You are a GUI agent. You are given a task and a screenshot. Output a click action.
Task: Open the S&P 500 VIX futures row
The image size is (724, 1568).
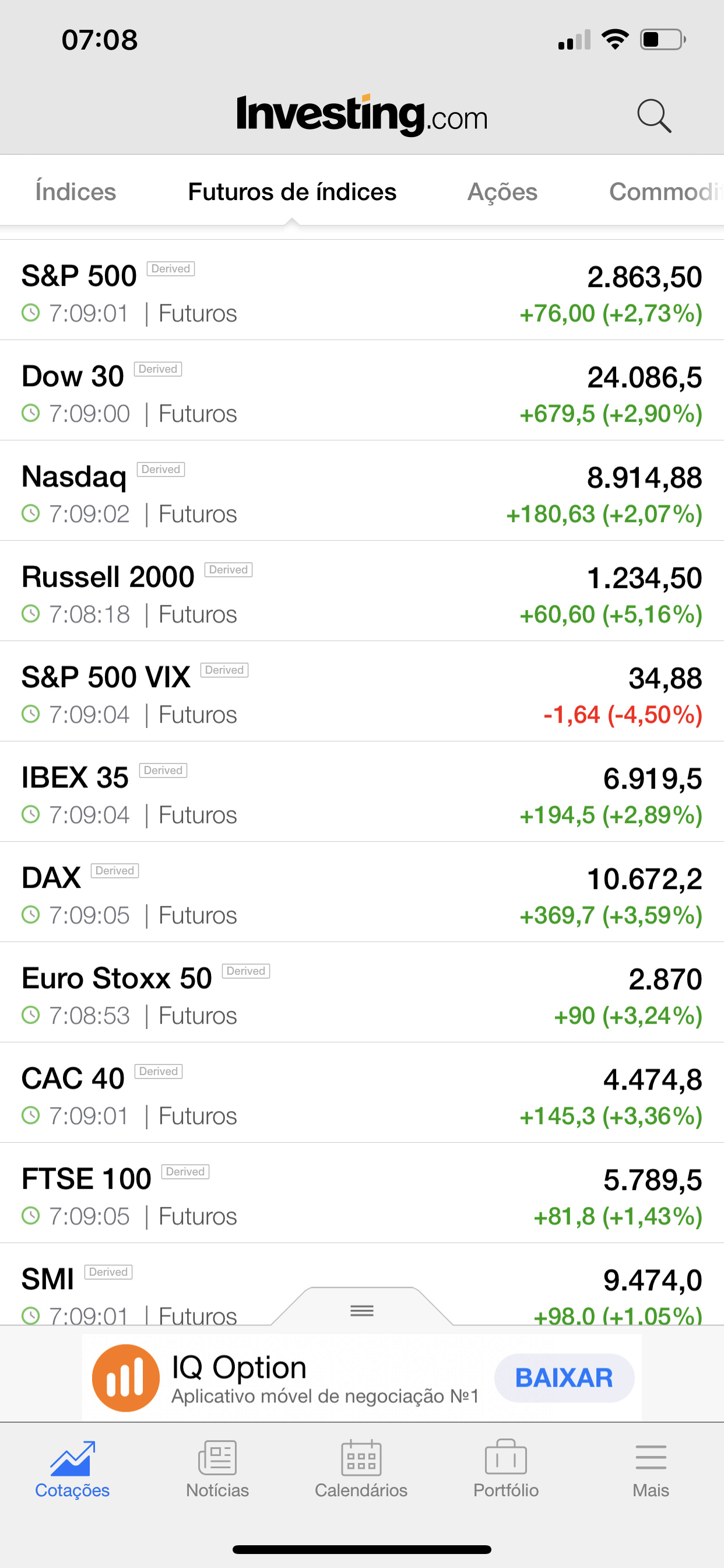[362, 691]
